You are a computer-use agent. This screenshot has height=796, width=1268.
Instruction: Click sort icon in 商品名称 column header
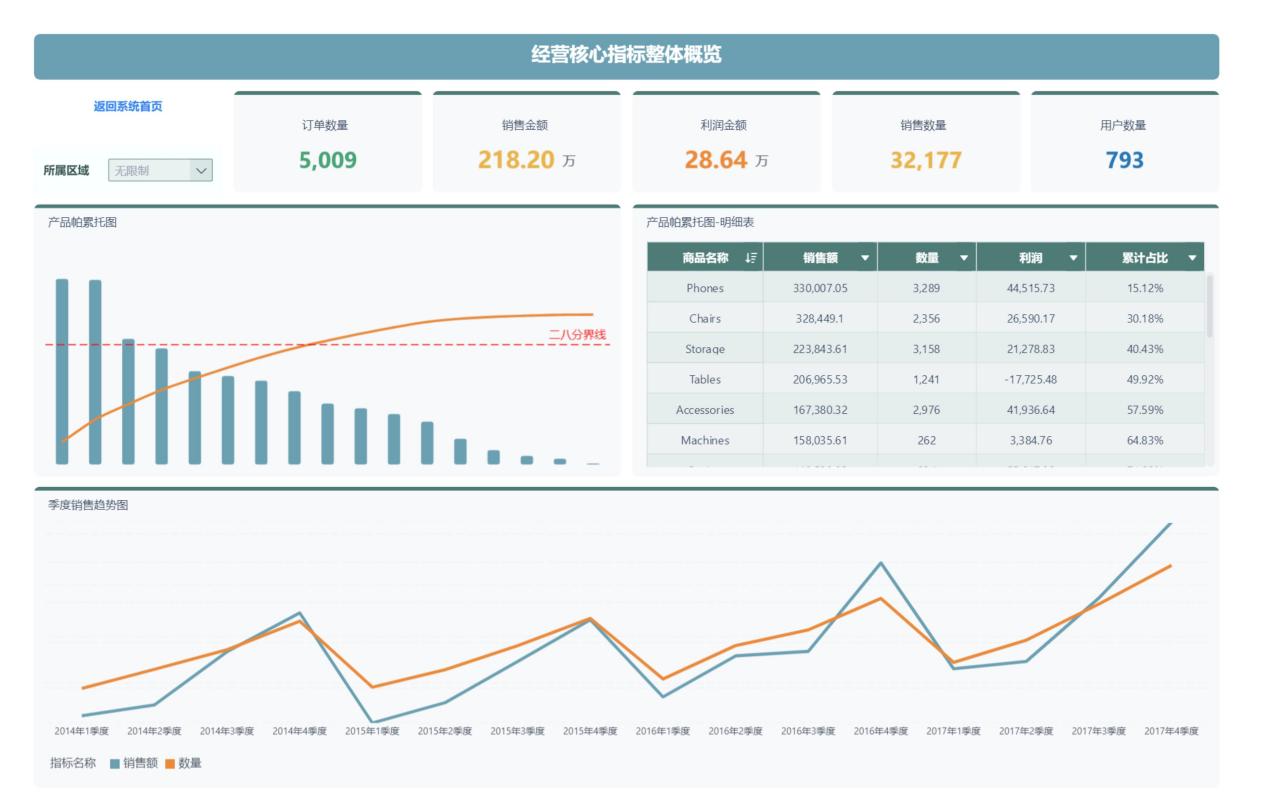751,258
